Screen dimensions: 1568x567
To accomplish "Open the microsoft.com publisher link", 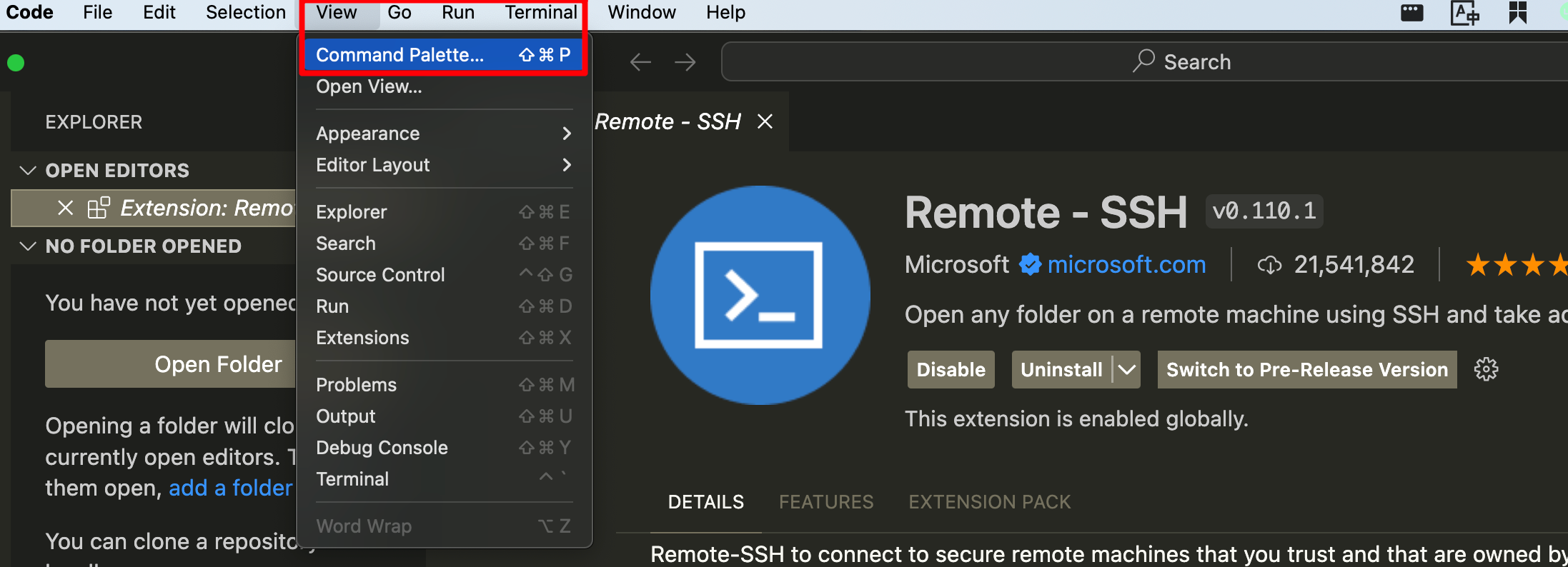I will tap(1126, 265).
